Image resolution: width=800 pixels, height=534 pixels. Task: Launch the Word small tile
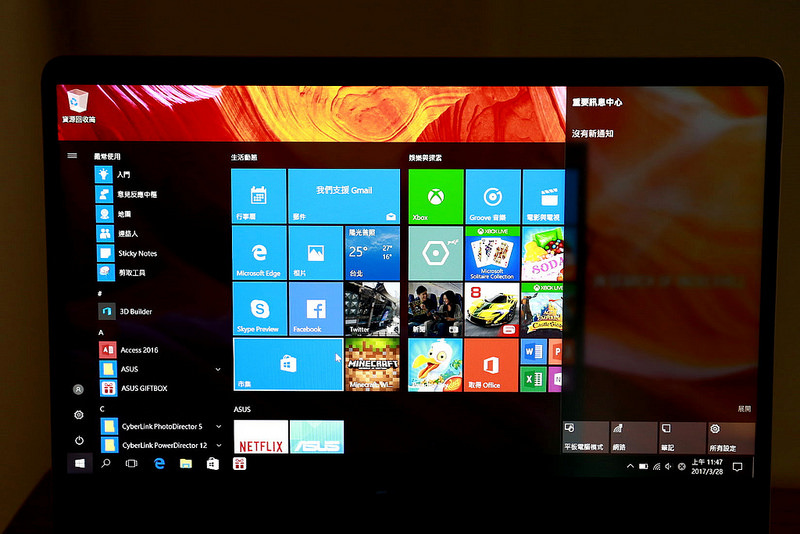point(533,351)
